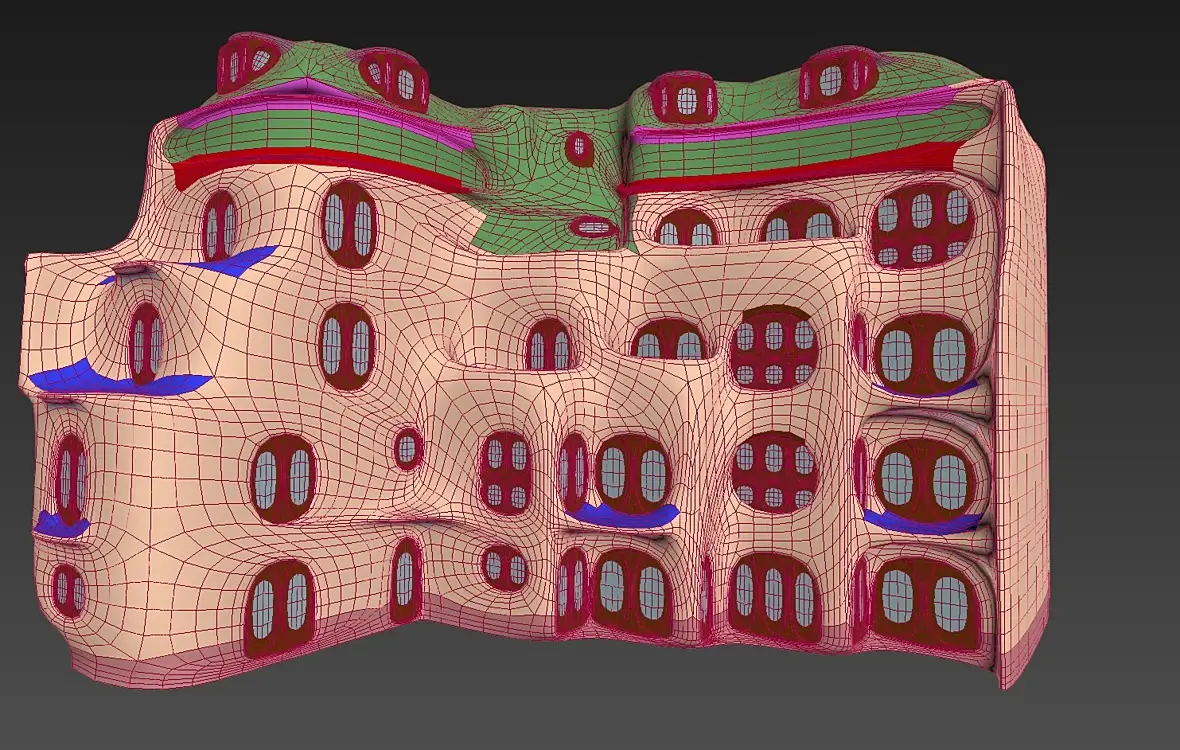Select the tall narrow single-pane window beside the bottom-floor double window
Screen dimensions: 1180x750
[406, 579]
